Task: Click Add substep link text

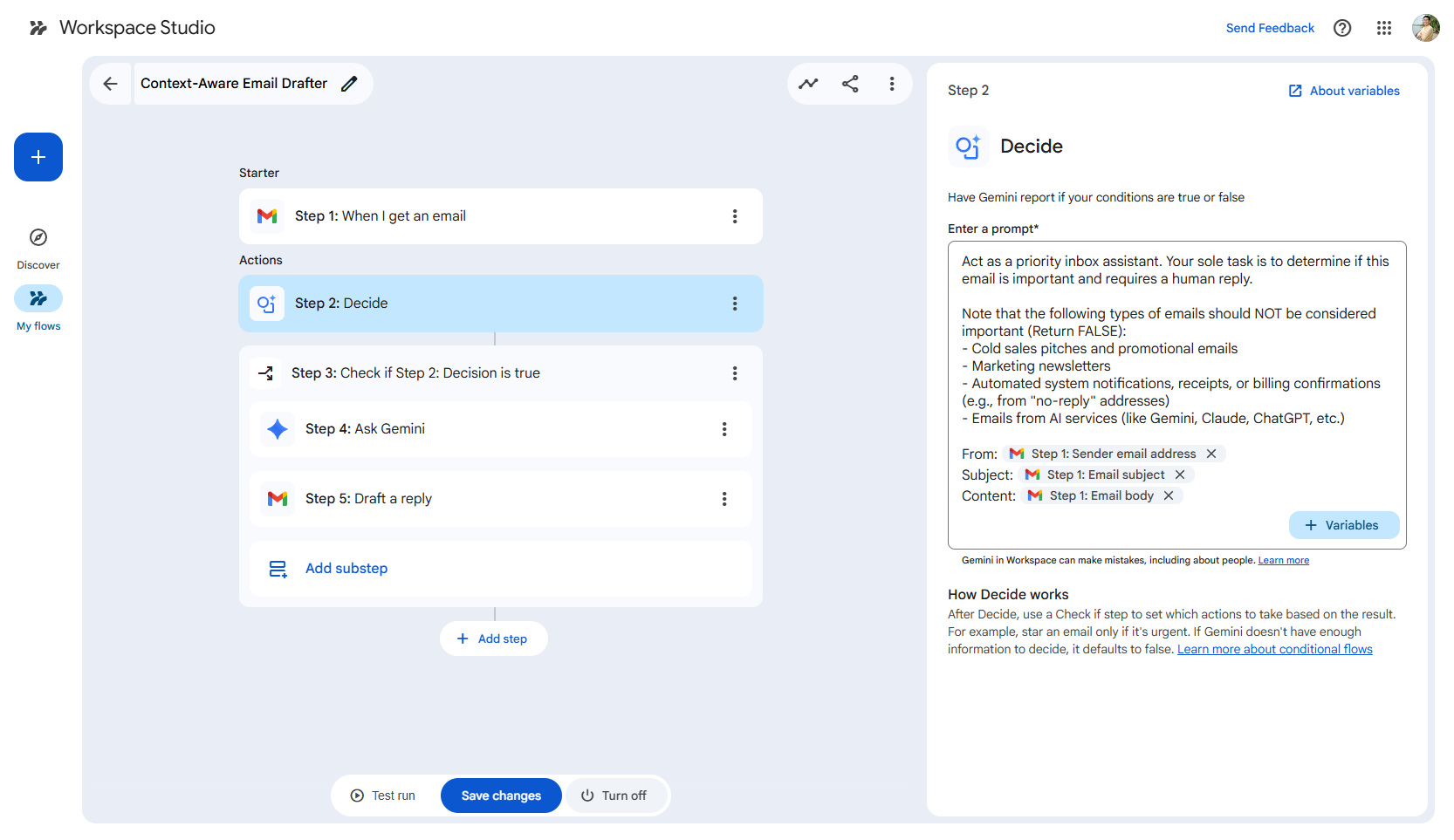Action: [346, 569]
